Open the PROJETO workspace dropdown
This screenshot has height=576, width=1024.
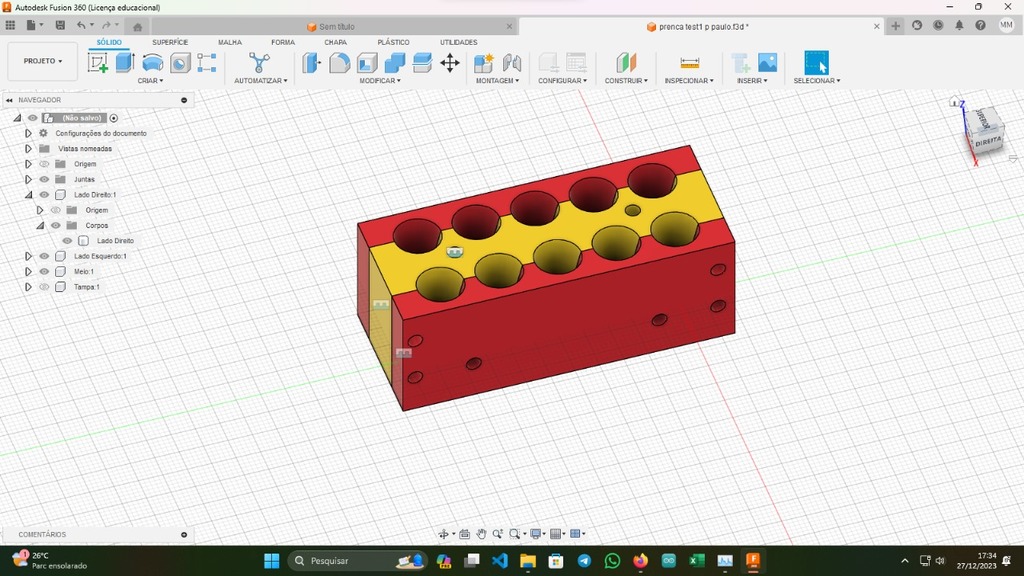42,61
